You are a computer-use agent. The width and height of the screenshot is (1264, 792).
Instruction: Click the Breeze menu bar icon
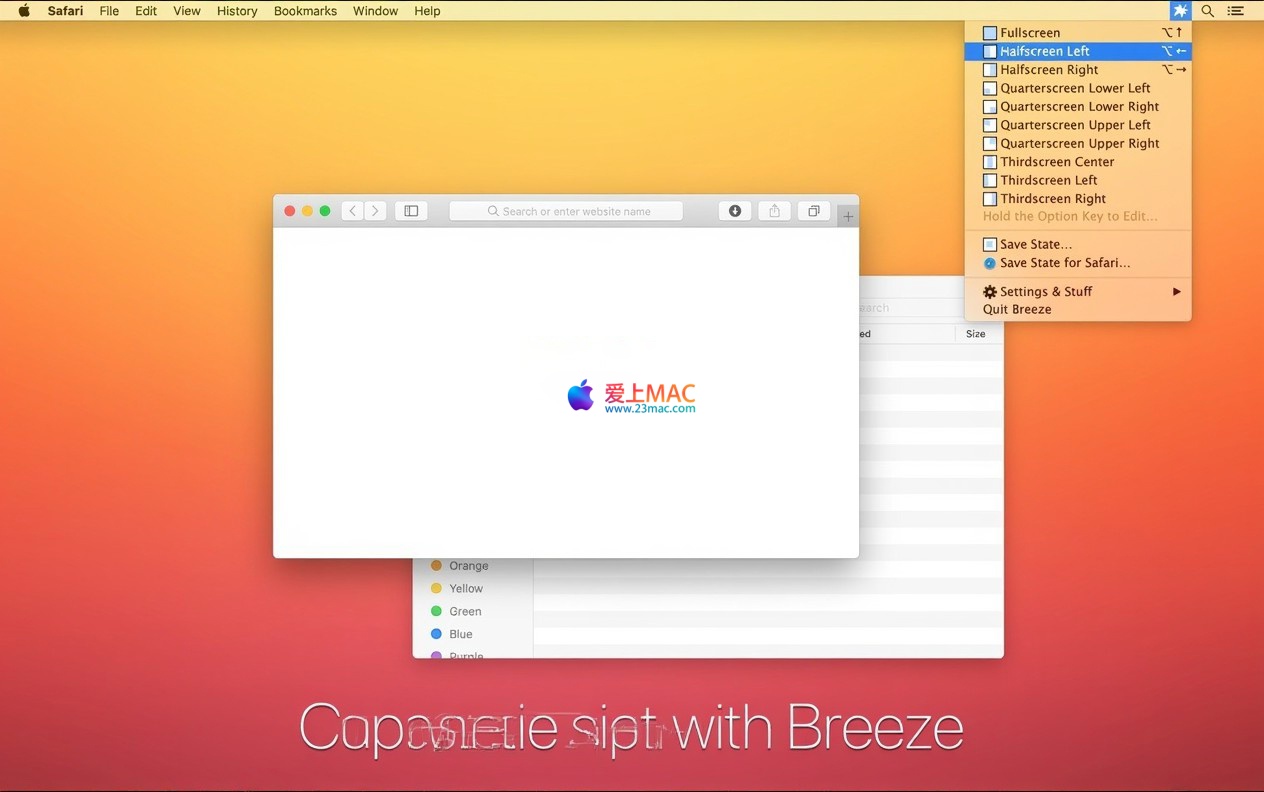[1180, 11]
